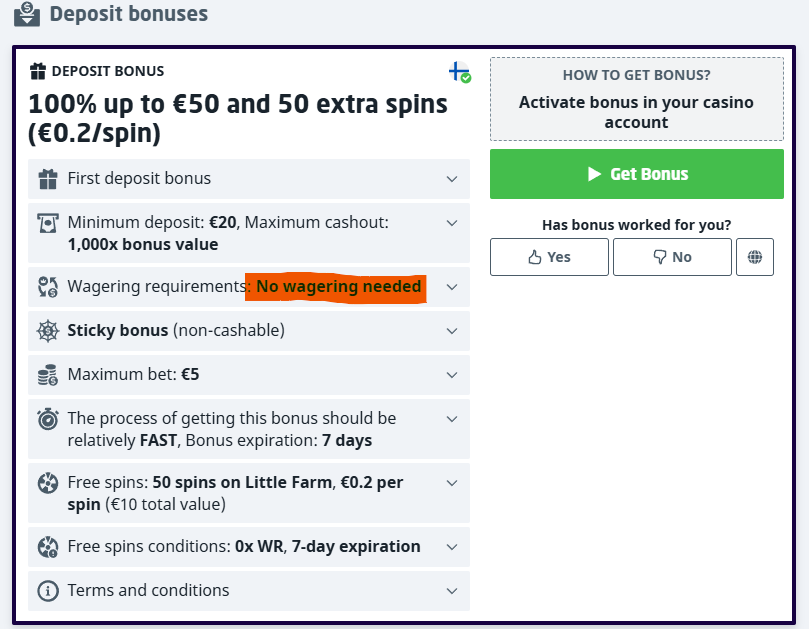
Task: Click the wagering requirements cycle icon
Action: point(47,287)
